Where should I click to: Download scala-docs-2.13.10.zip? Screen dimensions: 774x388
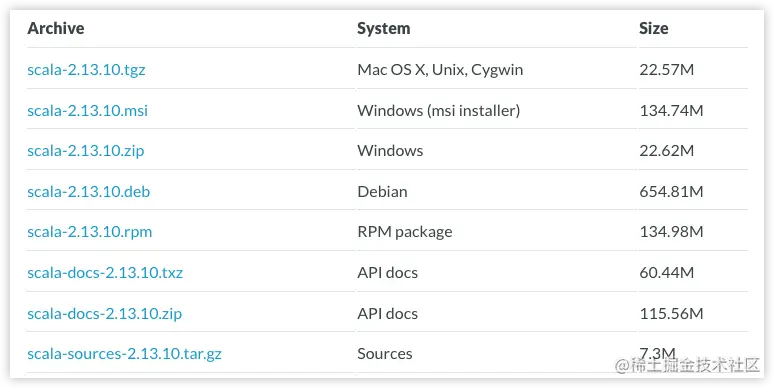pos(105,313)
